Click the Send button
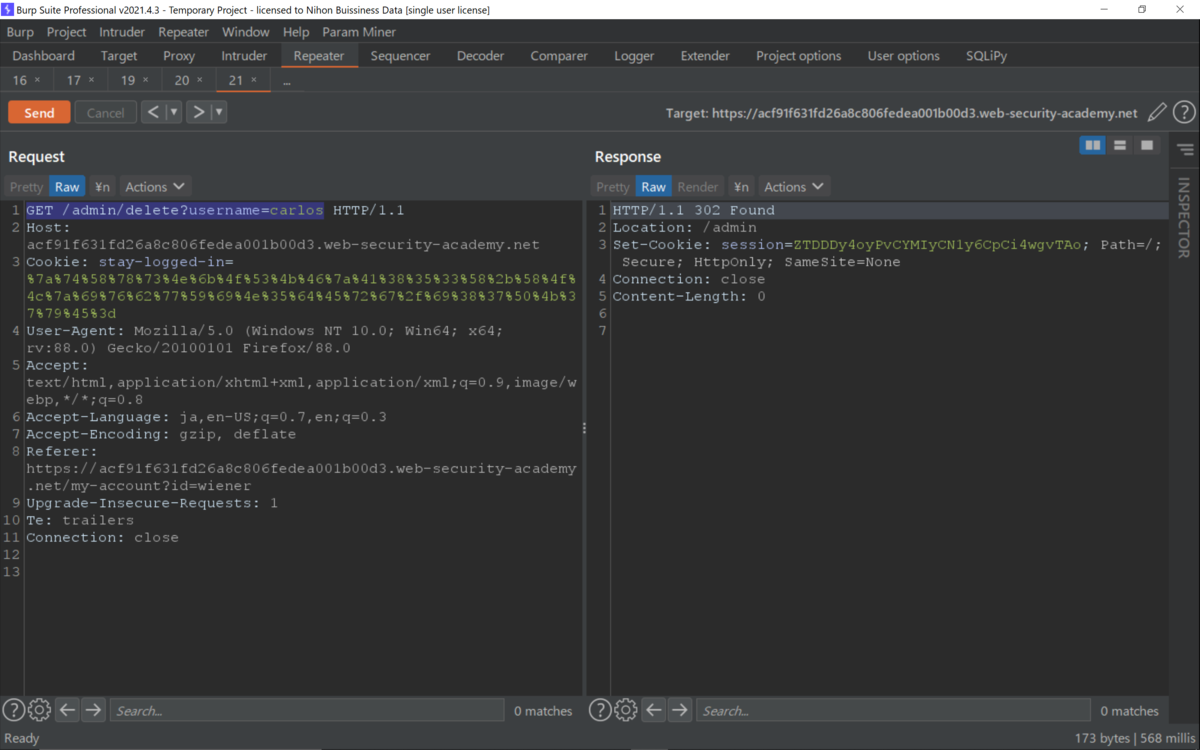This screenshot has width=1200, height=750. coord(39,113)
